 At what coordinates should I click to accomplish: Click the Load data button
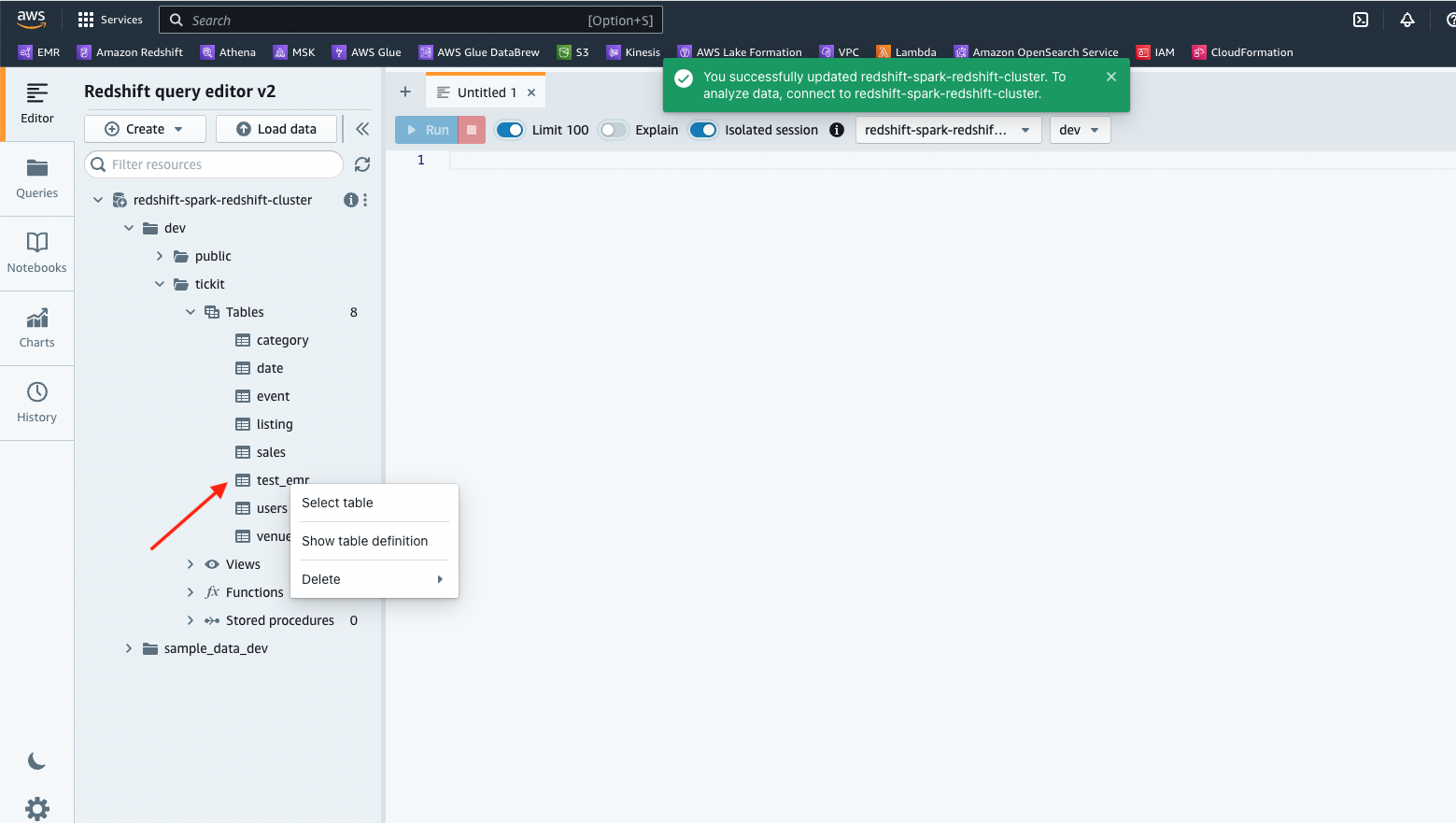[276, 129]
